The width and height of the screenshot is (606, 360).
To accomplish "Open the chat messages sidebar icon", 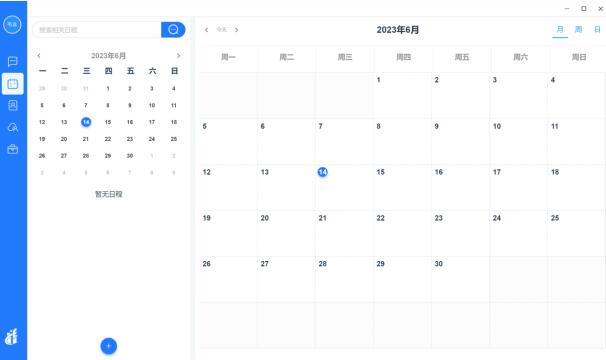I will click(12, 61).
